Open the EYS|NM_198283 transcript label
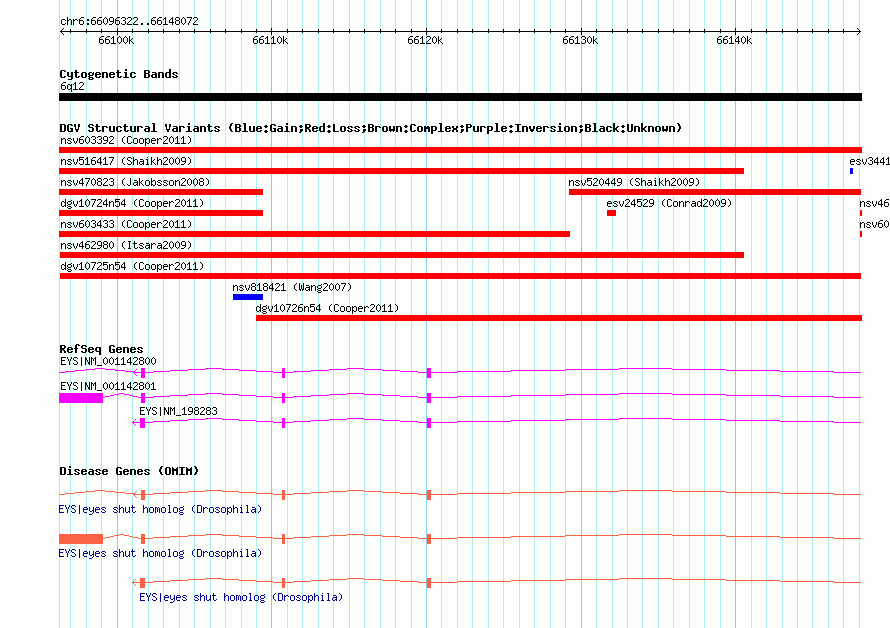This screenshot has width=890, height=628. pyautogui.click(x=178, y=411)
